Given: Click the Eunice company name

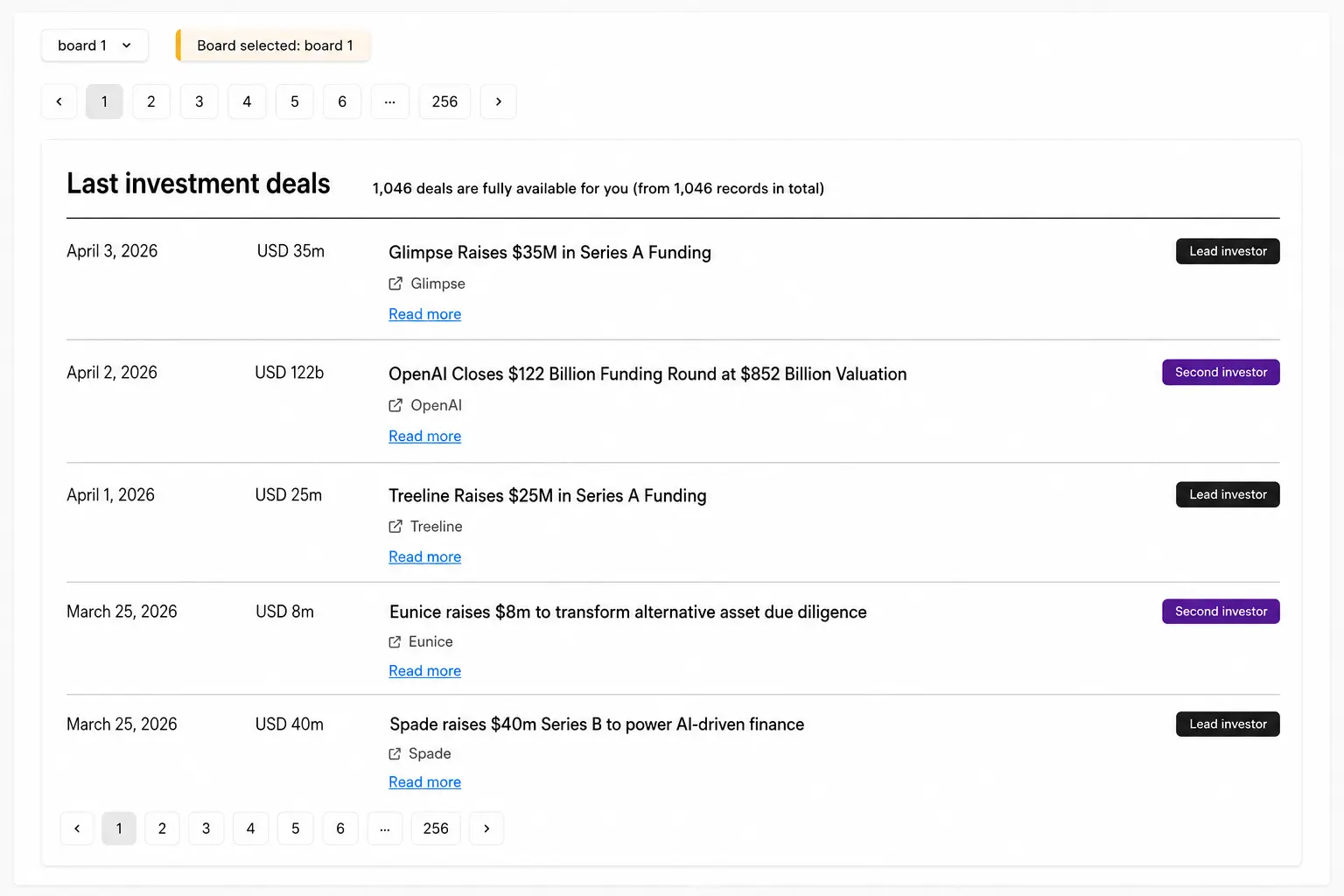Looking at the screenshot, I should 430,641.
